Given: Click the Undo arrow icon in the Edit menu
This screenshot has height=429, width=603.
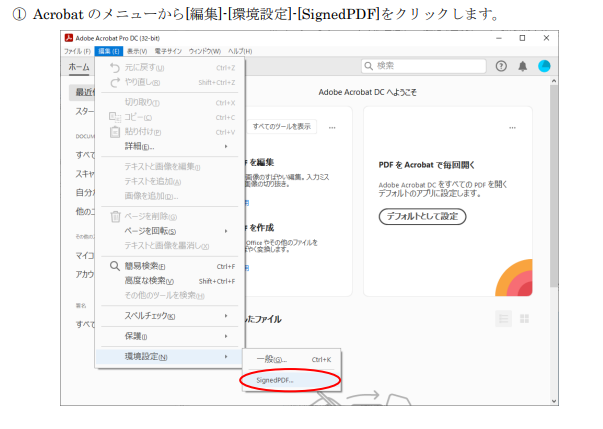Looking at the screenshot, I should point(115,68).
